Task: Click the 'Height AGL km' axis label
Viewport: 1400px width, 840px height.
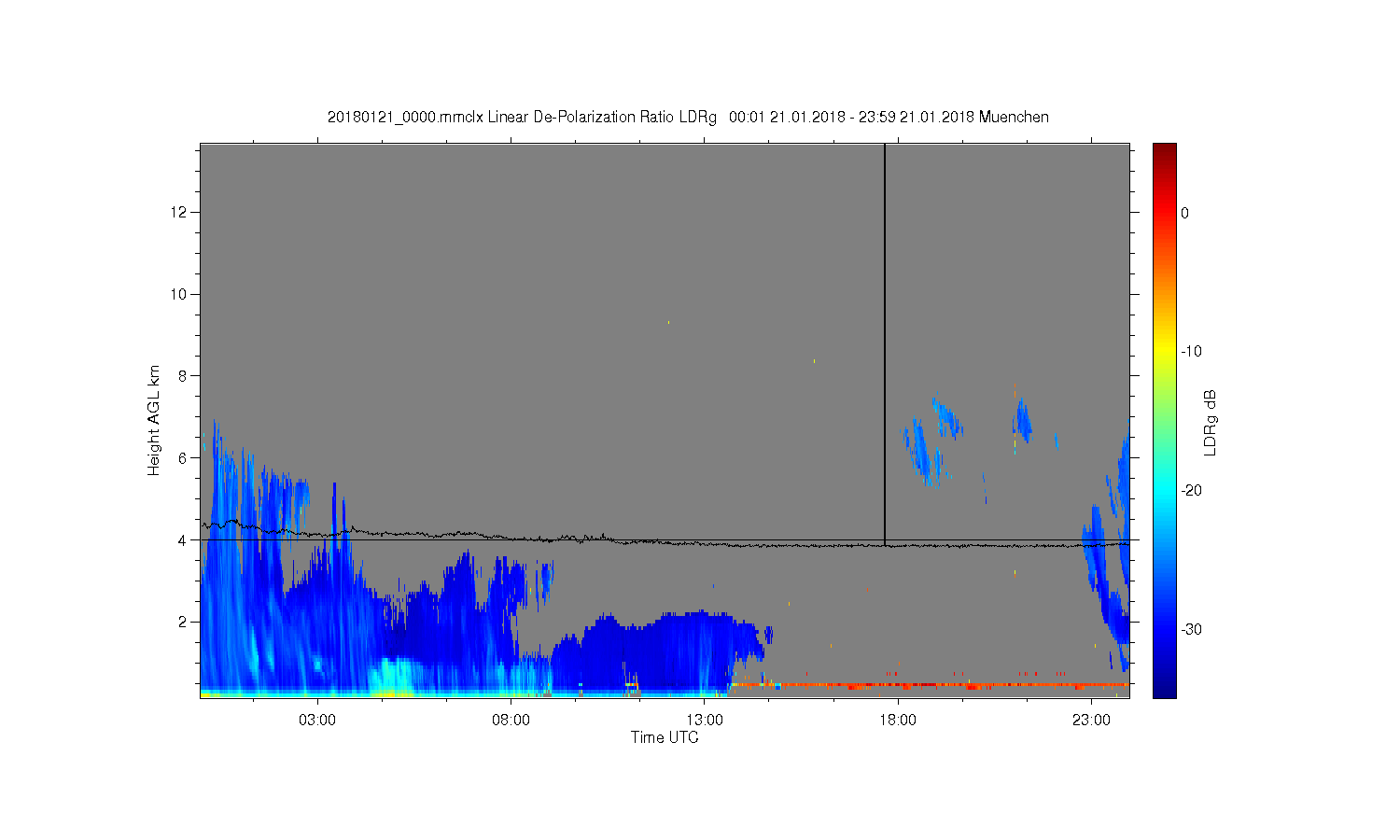Action: [x=154, y=420]
